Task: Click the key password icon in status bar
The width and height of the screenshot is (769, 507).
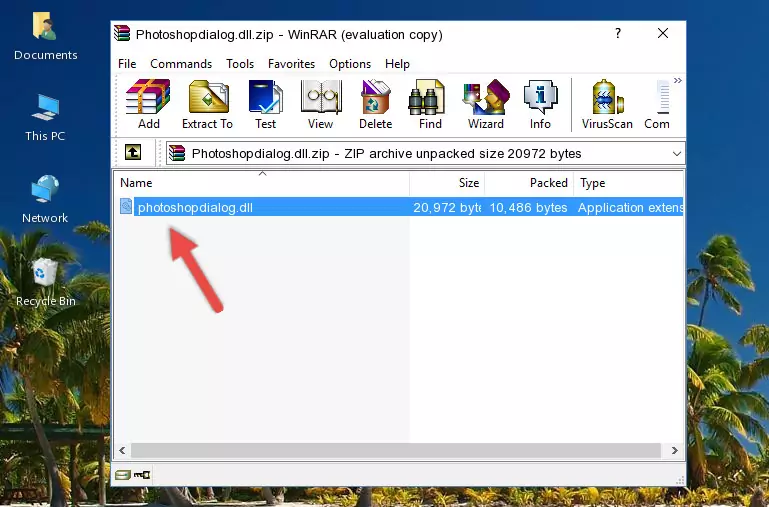Action: [142, 474]
